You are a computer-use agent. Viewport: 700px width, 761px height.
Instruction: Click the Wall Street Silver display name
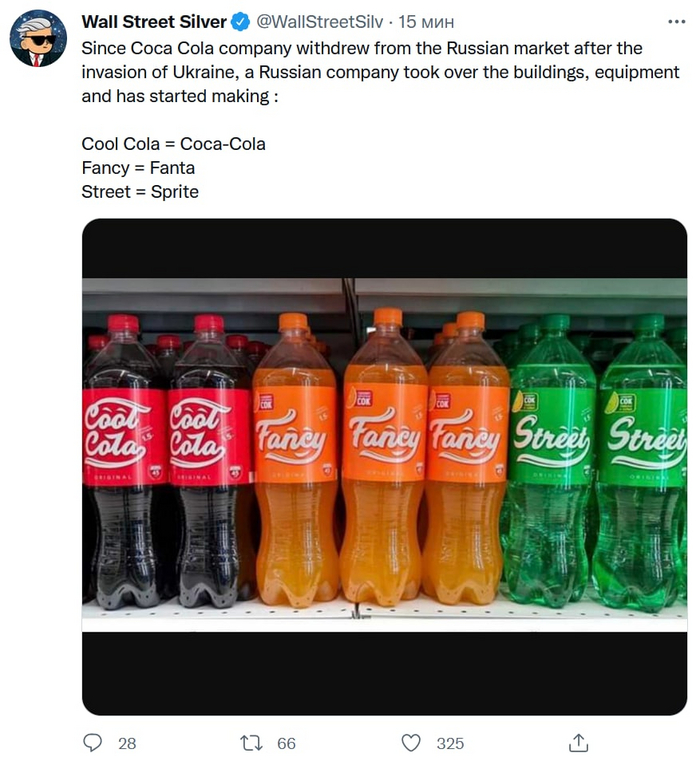click(153, 22)
